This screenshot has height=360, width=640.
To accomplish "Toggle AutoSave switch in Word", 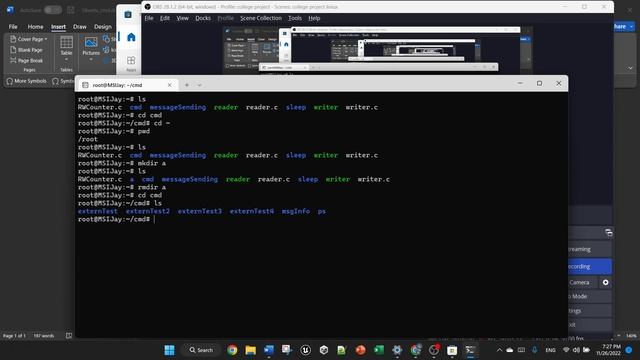I will [53, 10].
